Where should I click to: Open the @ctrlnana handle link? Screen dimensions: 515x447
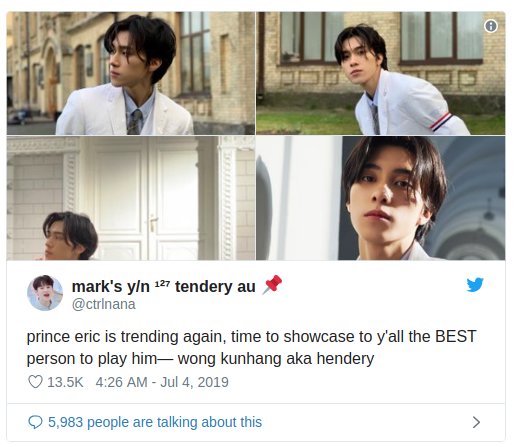[x=104, y=304]
